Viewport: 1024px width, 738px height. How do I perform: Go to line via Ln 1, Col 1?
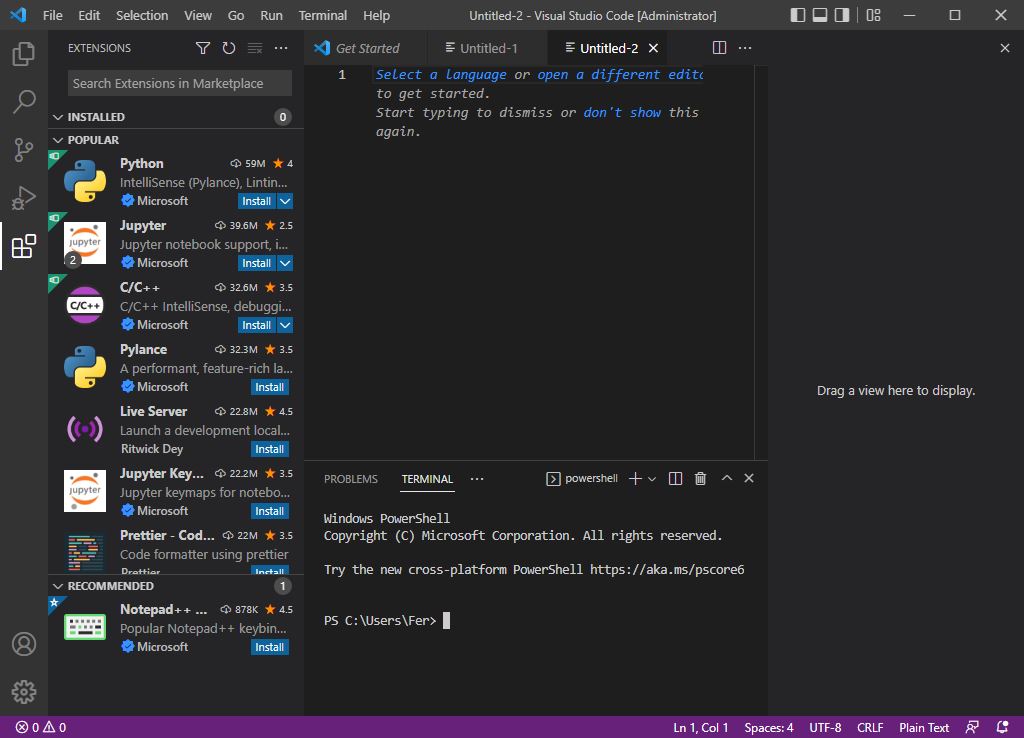[700, 728]
